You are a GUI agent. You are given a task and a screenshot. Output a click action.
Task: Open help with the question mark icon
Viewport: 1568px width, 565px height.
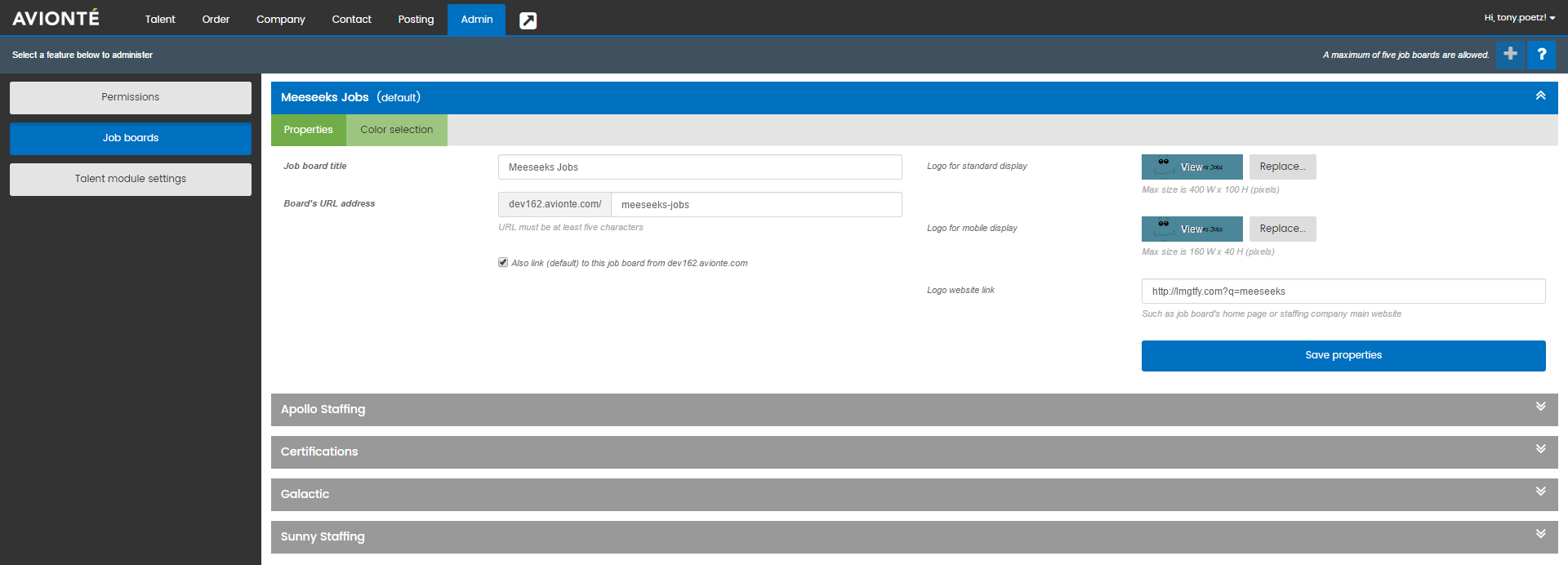(1541, 54)
